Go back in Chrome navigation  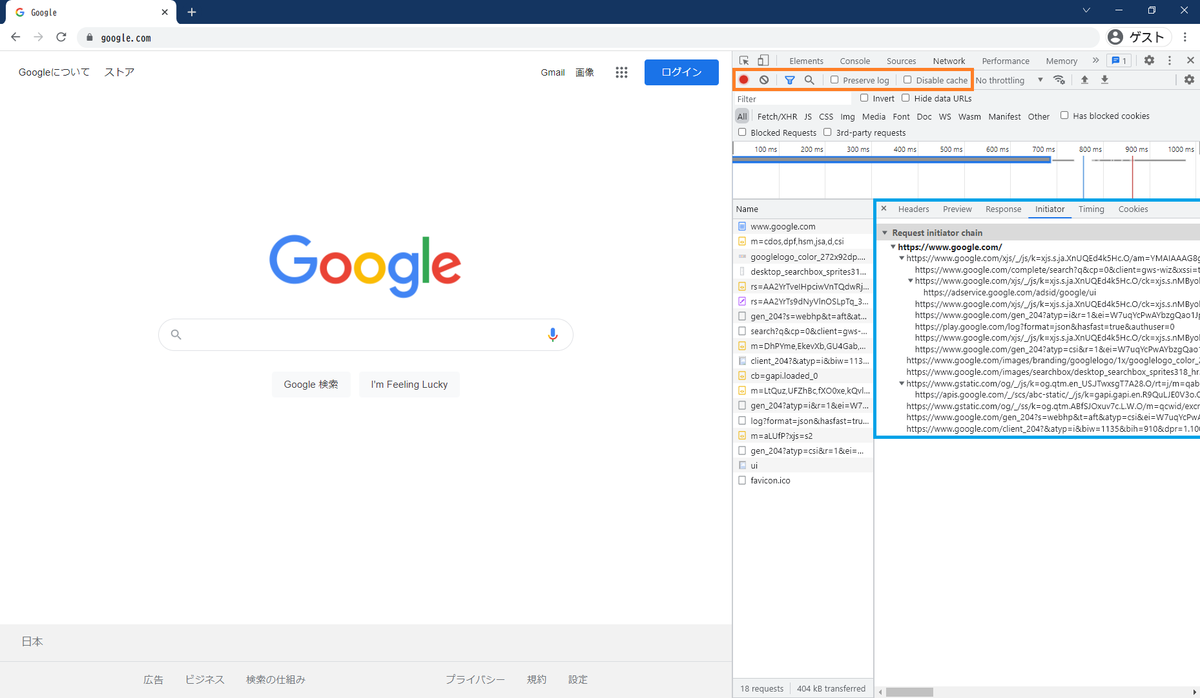pyautogui.click(x=15, y=37)
